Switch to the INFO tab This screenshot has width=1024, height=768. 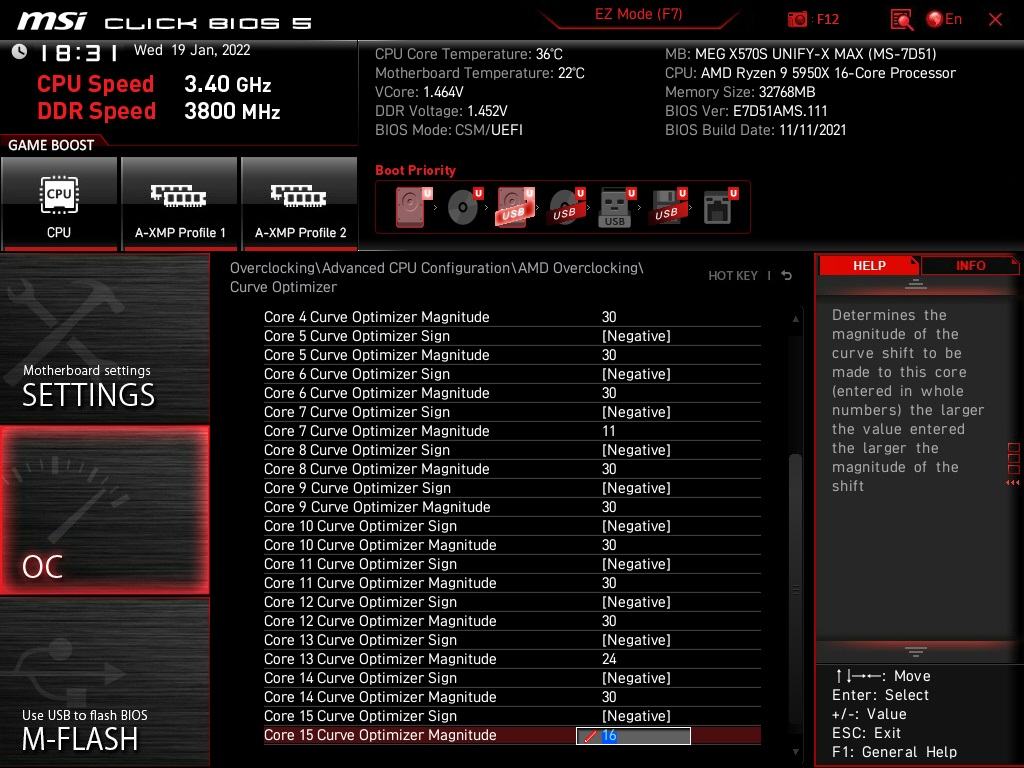pos(970,266)
